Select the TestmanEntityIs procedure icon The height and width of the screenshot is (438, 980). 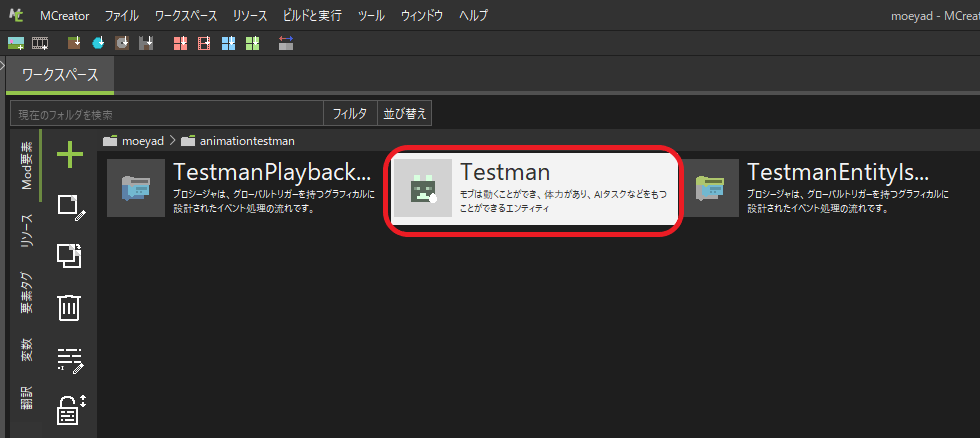tap(710, 188)
